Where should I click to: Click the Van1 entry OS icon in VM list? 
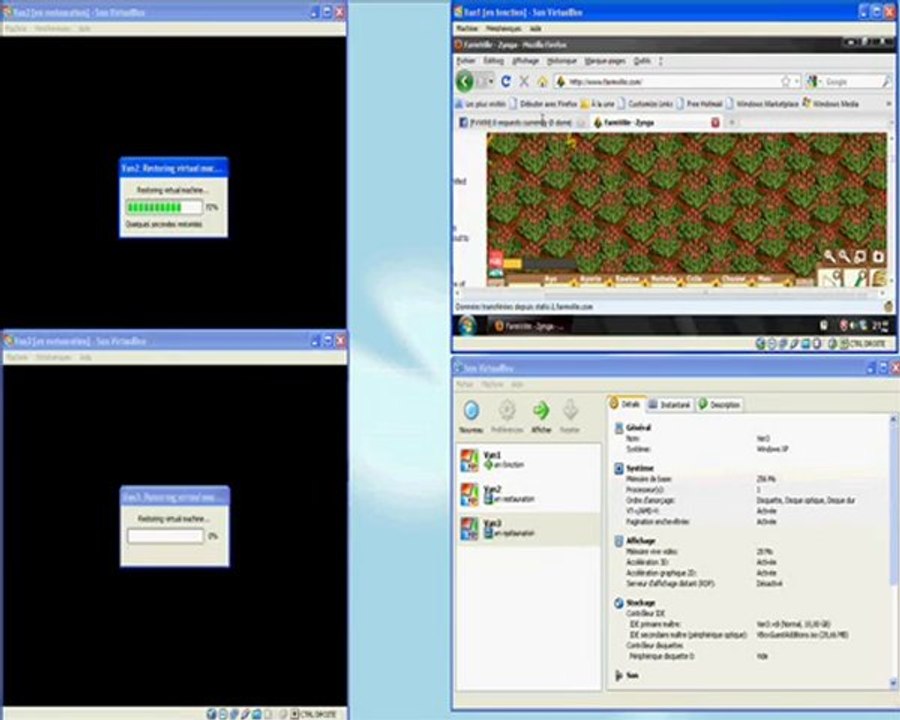pyautogui.click(x=470, y=460)
